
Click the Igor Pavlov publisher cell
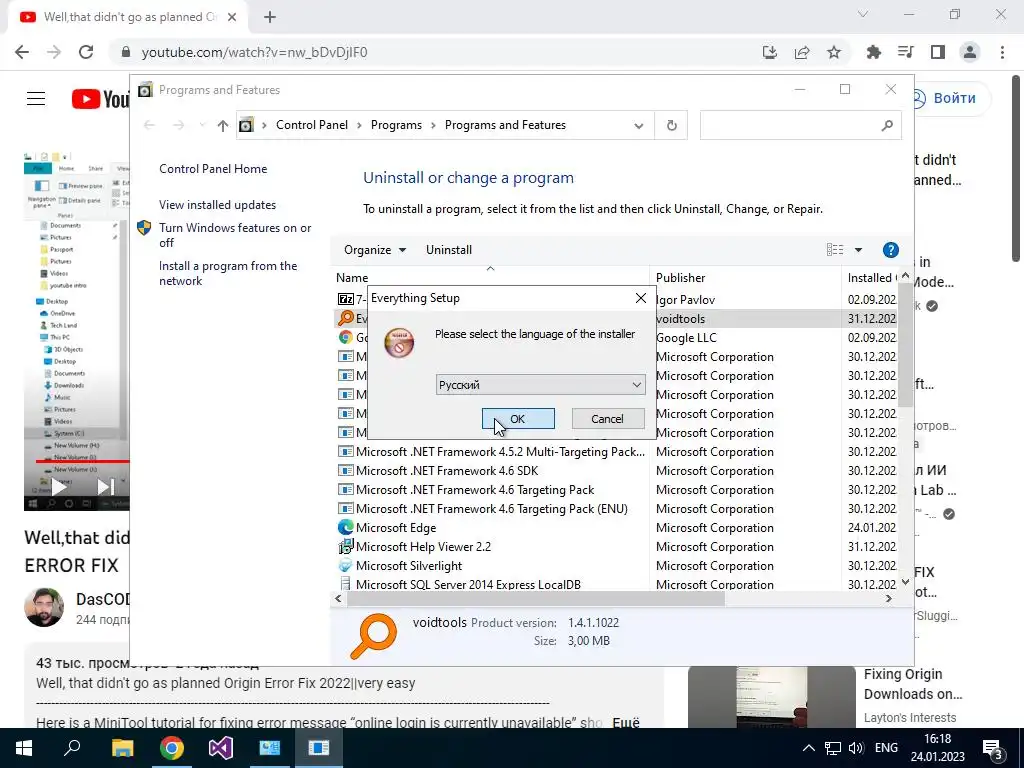685,300
